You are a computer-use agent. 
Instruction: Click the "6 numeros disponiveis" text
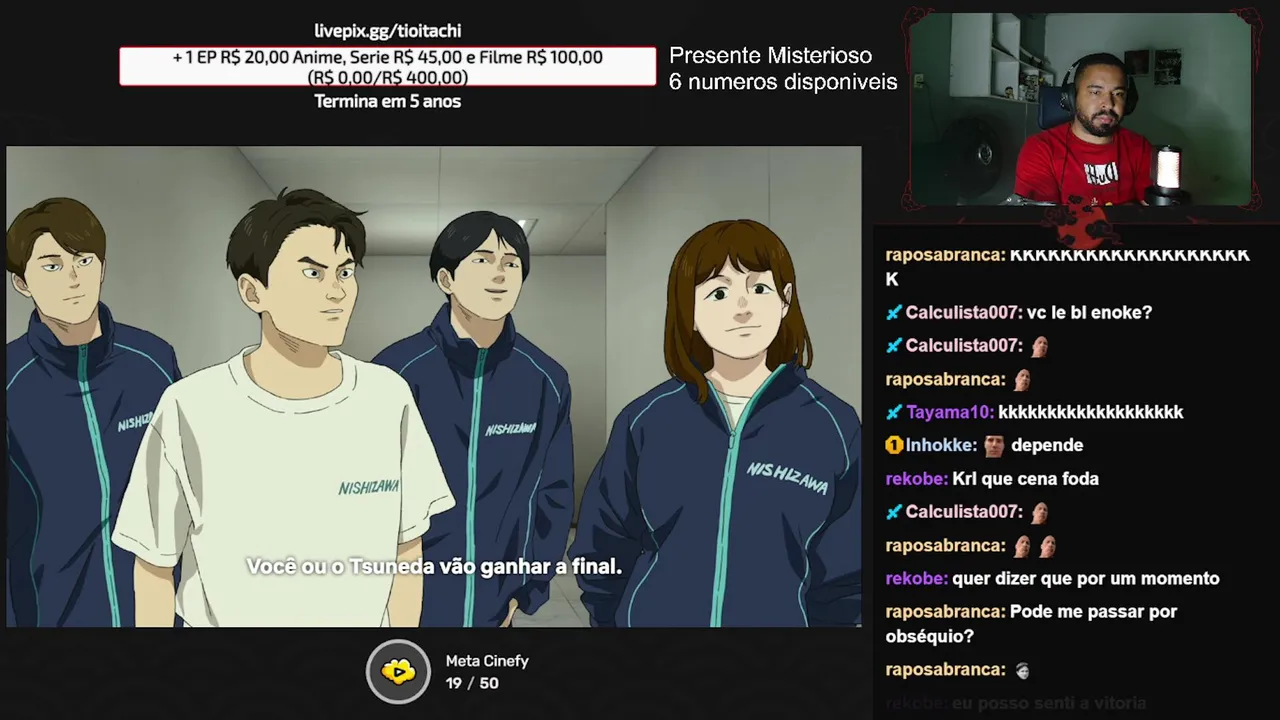coord(783,82)
